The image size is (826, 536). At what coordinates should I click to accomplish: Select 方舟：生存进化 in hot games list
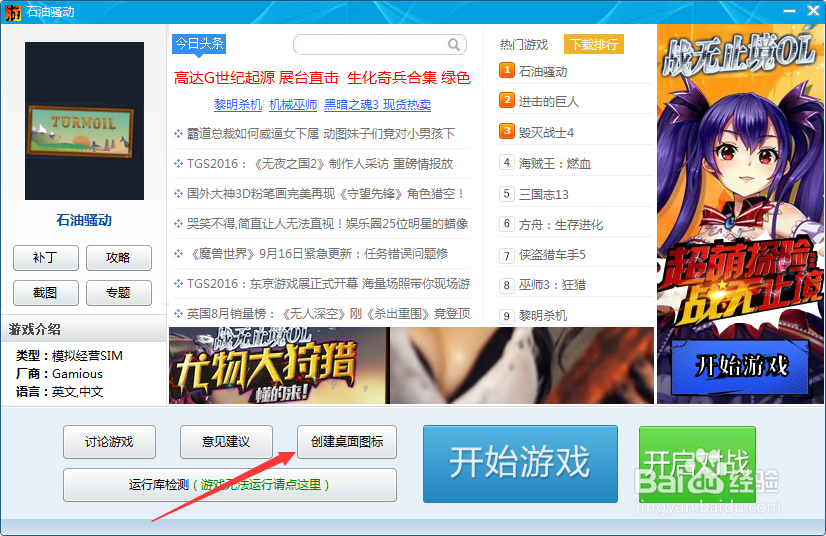click(x=561, y=225)
